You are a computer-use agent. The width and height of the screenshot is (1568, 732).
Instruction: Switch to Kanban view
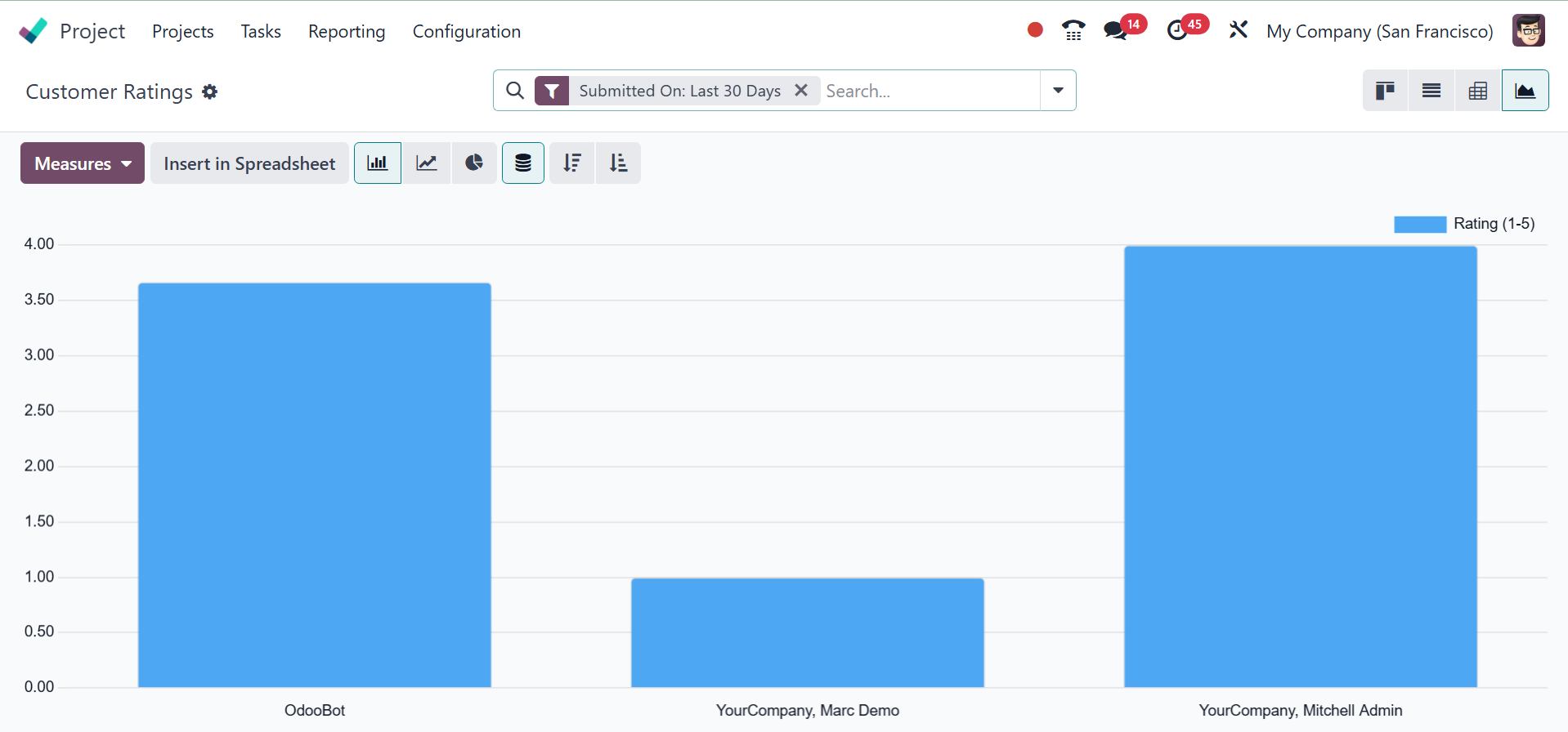pos(1385,91)
